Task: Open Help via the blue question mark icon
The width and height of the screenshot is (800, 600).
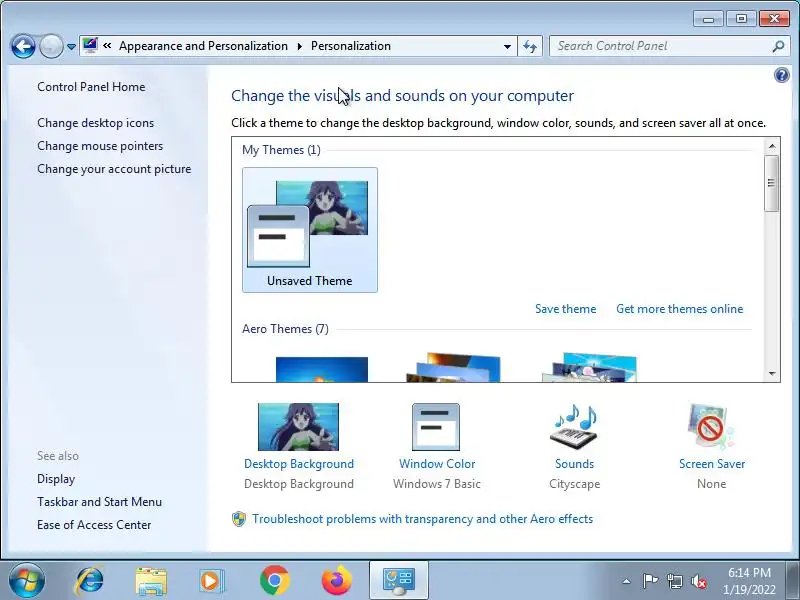Action: tap(781, 76)
